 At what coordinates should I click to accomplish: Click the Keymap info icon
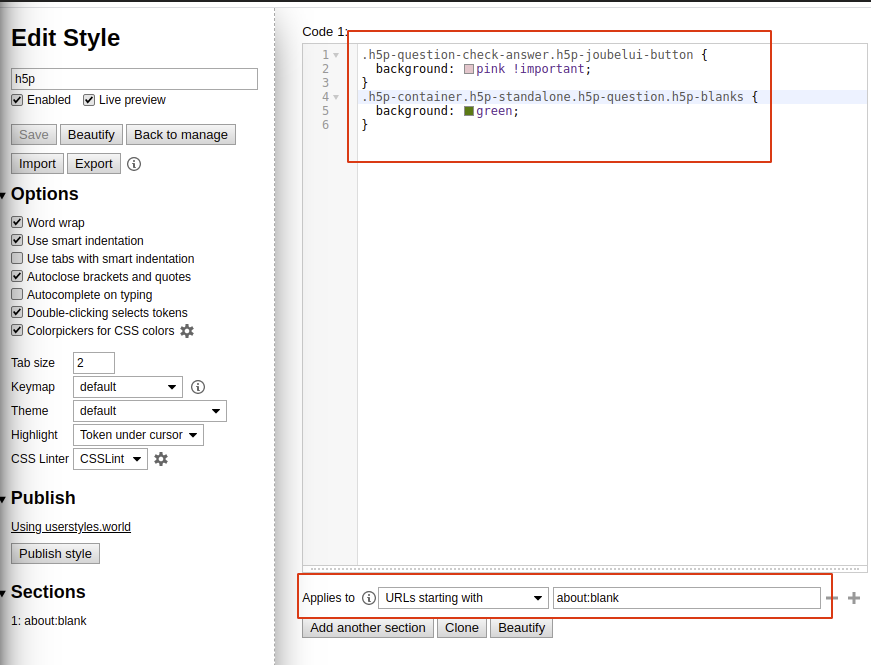(198, 387)
